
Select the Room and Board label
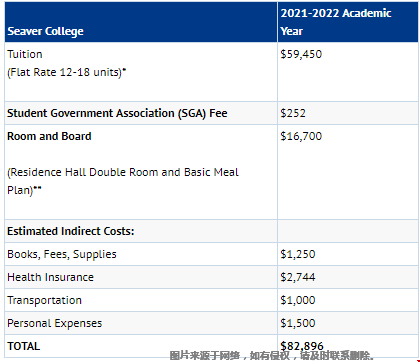click(49, 136)
